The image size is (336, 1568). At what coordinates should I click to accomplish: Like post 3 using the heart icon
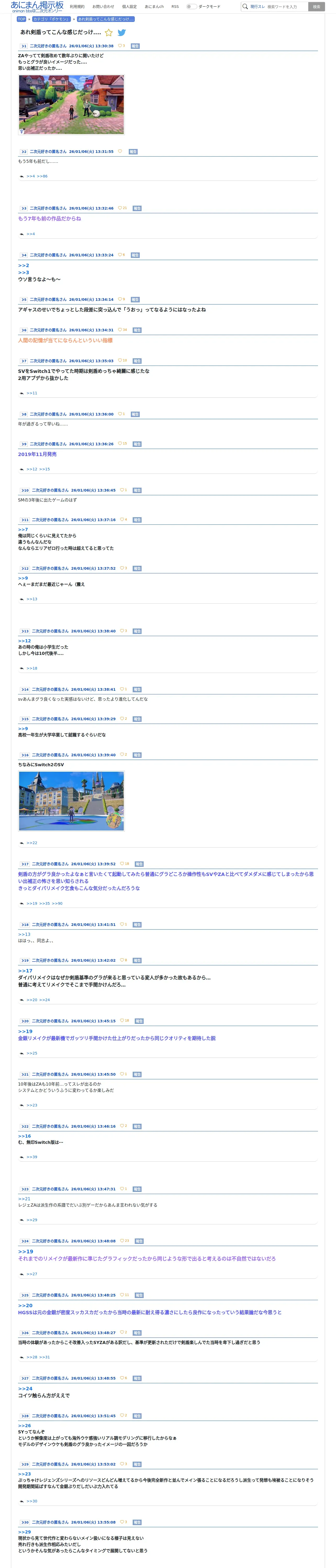[120, 208]
